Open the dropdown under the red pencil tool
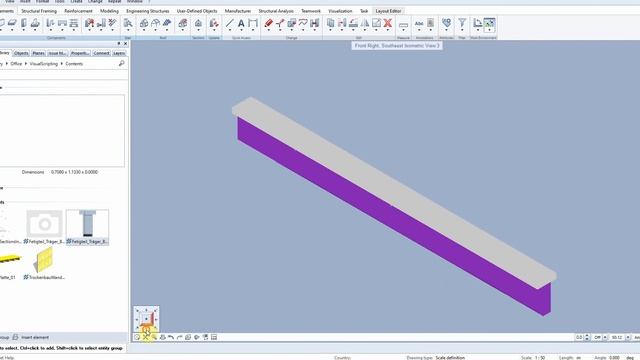The height and width of the screenshot is (360, 640). pyautogui.click(x=268, y=31)
